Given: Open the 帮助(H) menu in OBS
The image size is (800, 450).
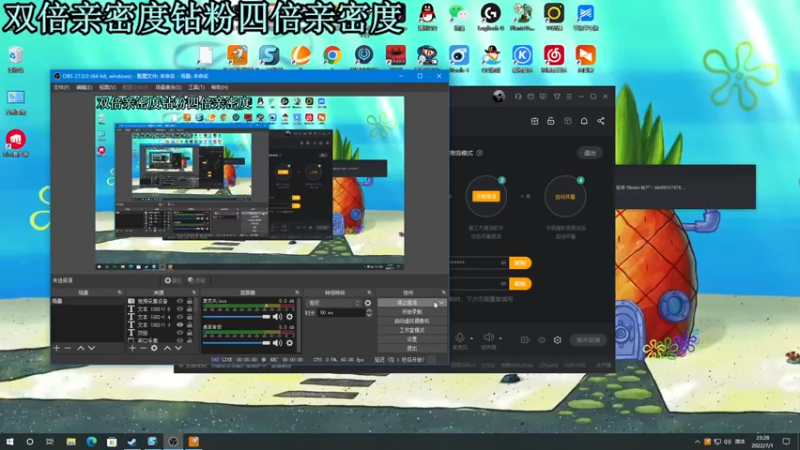Looking at the screenshot, I should 219,88.
